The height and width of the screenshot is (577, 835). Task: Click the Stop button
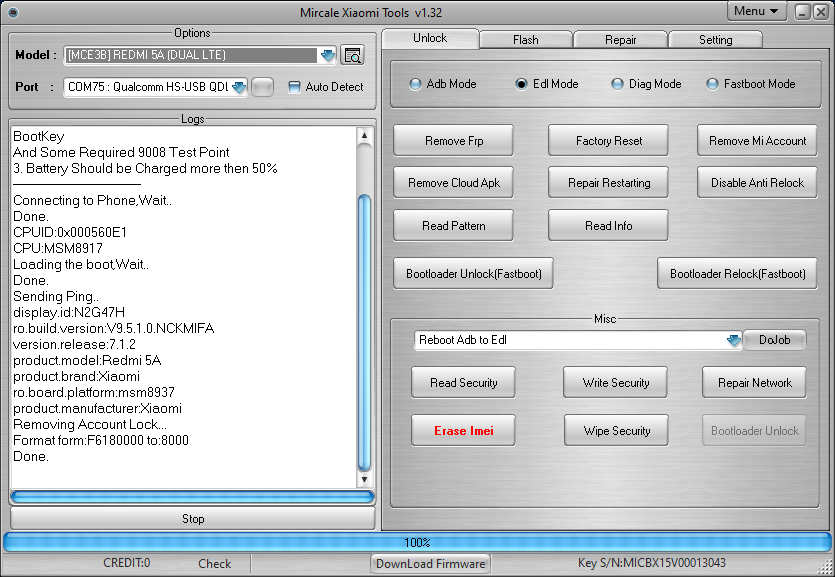[x=193, y=518]
